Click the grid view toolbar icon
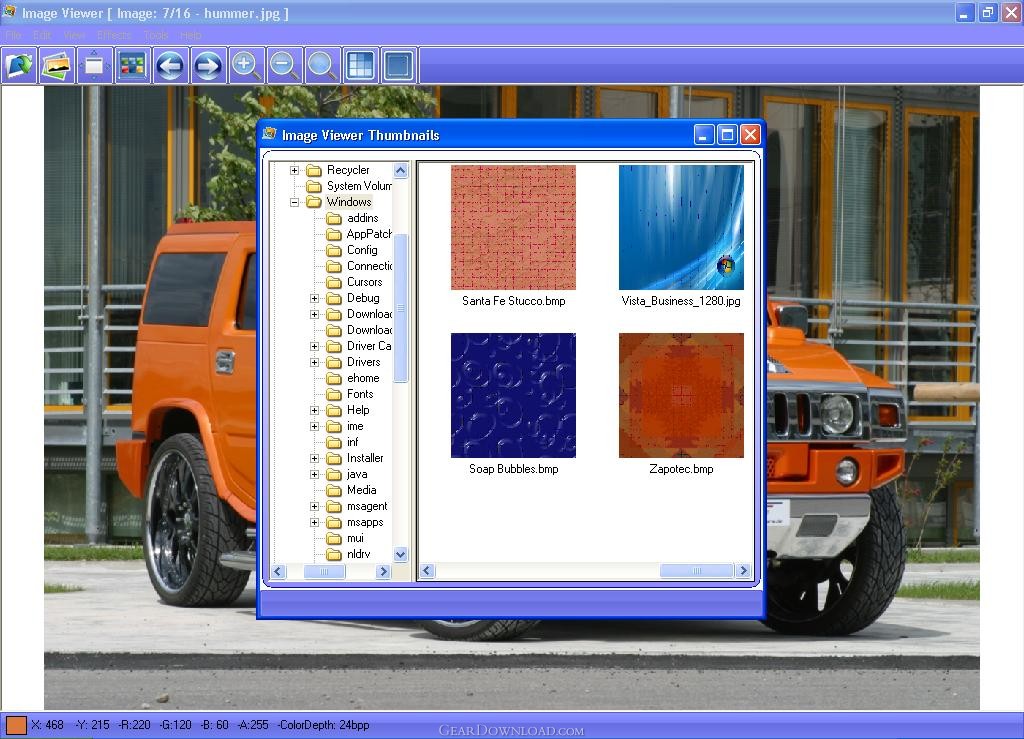The image size is (1024, 739). pyautogui.click(x=360, y=65)
